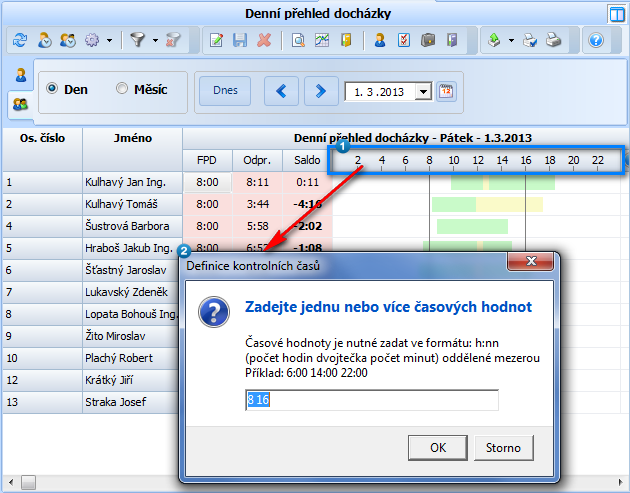Image resolution: width=630 pixels, height=493 pixels.
Task: Click the save floppy disk icon
Action: click(240, 40)
